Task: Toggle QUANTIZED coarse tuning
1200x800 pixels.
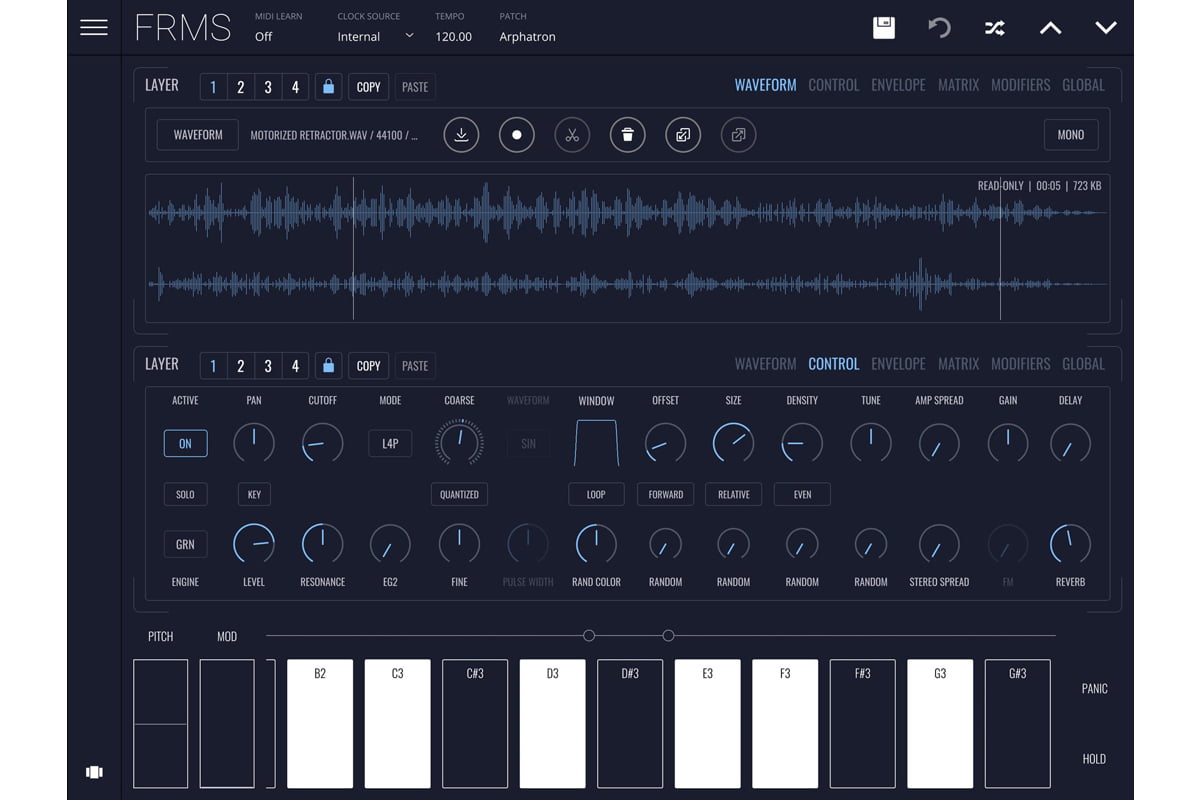Action: click(x=459, y=494)
